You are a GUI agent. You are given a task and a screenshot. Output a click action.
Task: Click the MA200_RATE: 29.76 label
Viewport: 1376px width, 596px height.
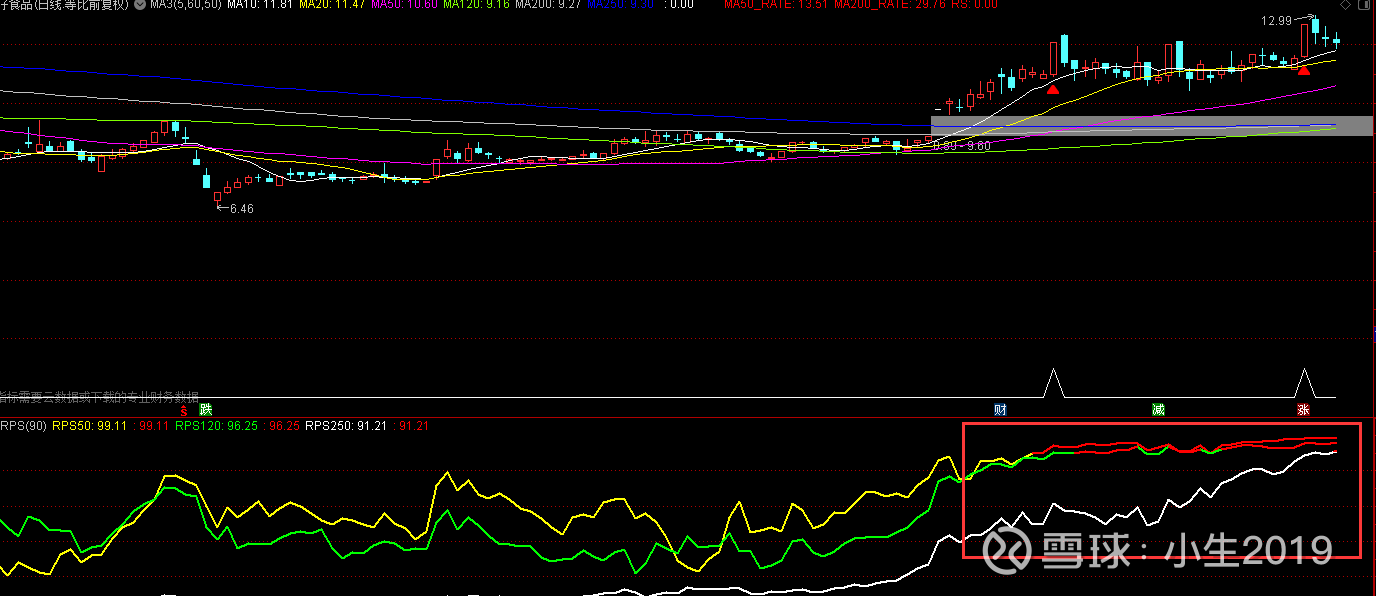click(890, 5)
